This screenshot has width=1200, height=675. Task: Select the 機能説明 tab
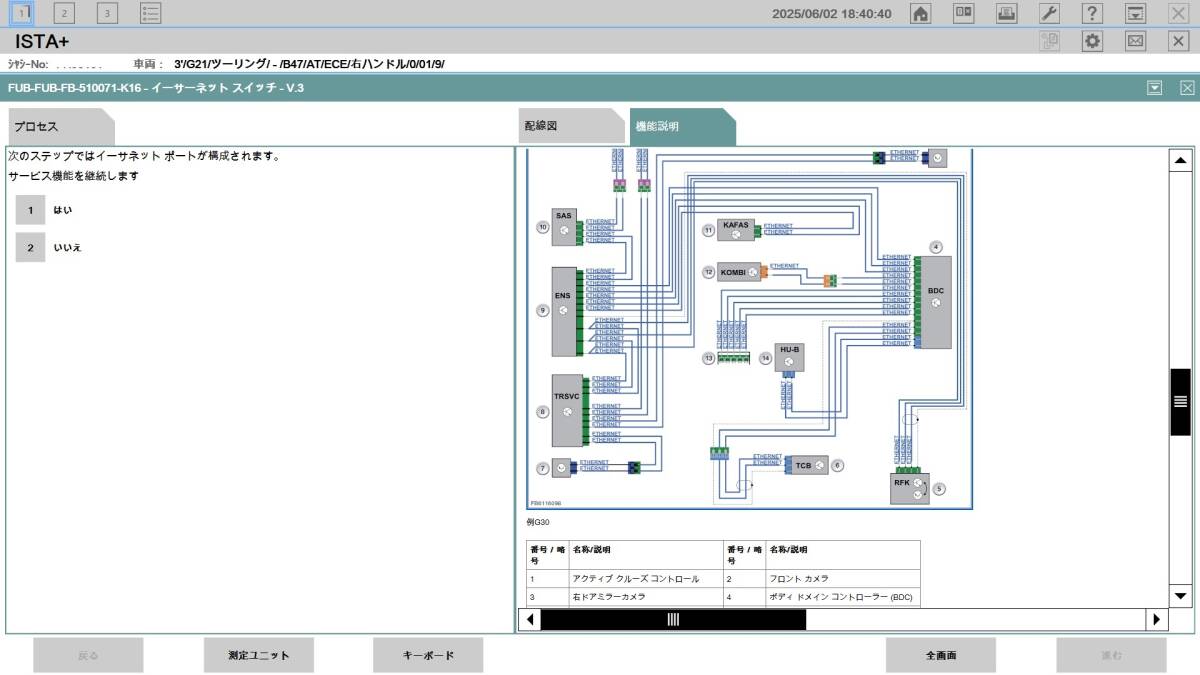pyautogui.click(x=680, y=127)
